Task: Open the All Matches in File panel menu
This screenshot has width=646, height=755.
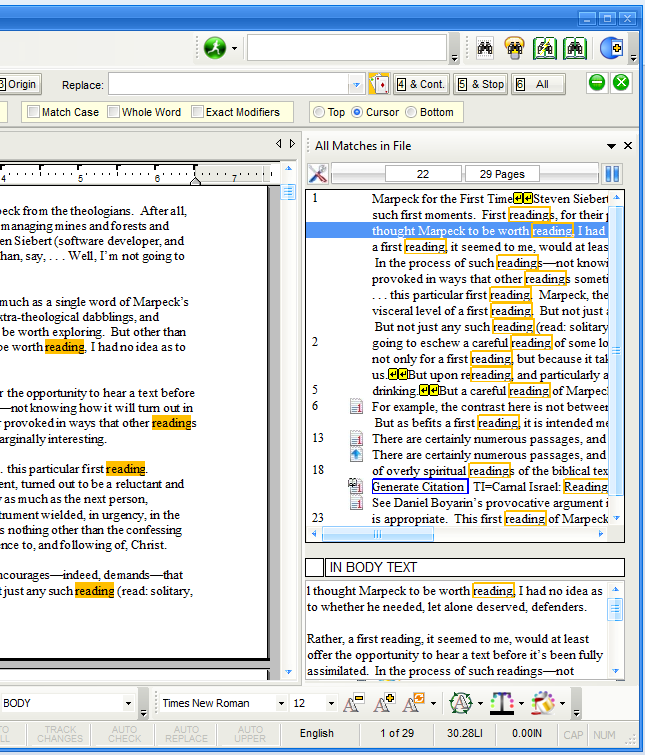Action: point(611,146)
